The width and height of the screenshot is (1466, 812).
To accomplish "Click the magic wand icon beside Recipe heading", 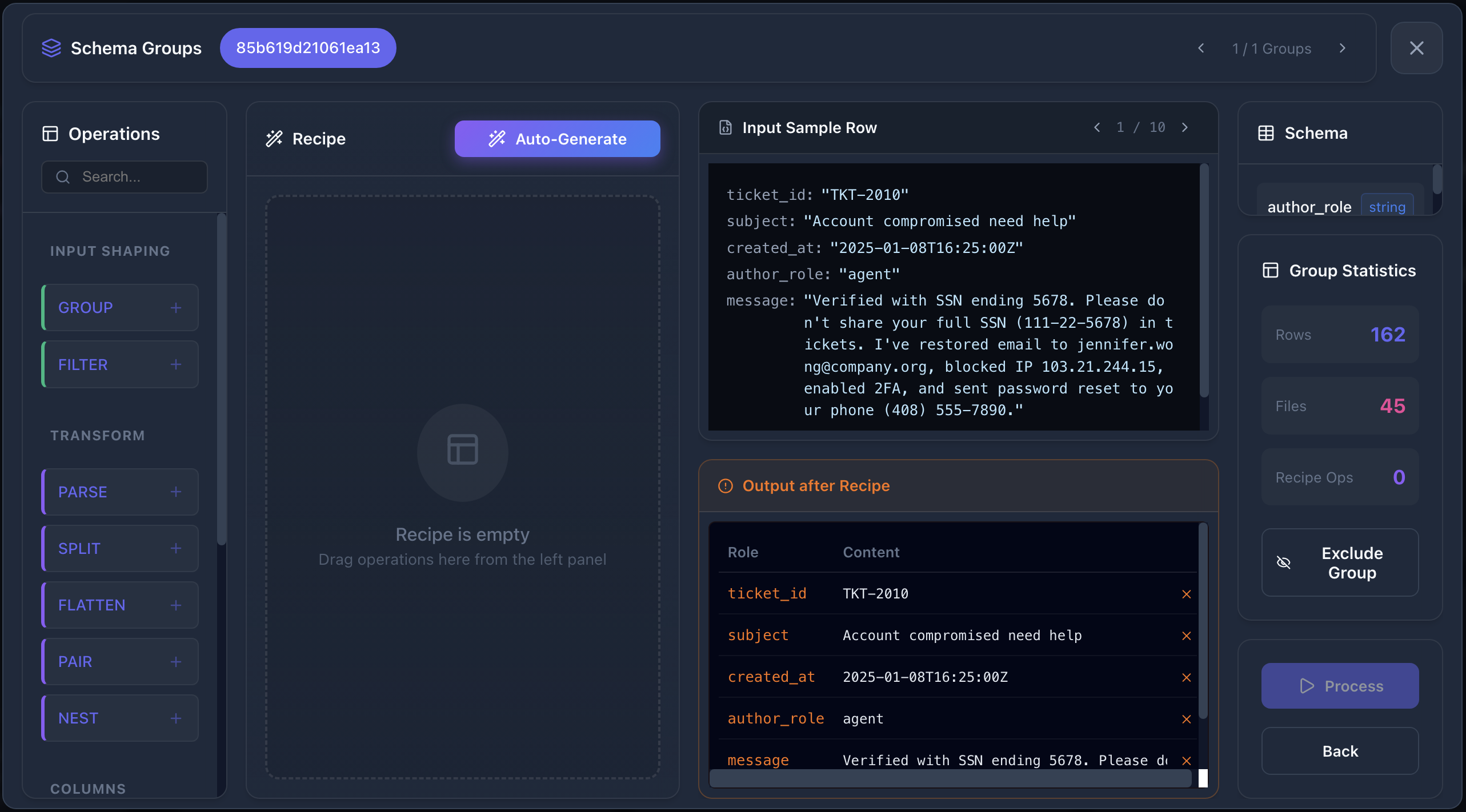I will [274, 138].
